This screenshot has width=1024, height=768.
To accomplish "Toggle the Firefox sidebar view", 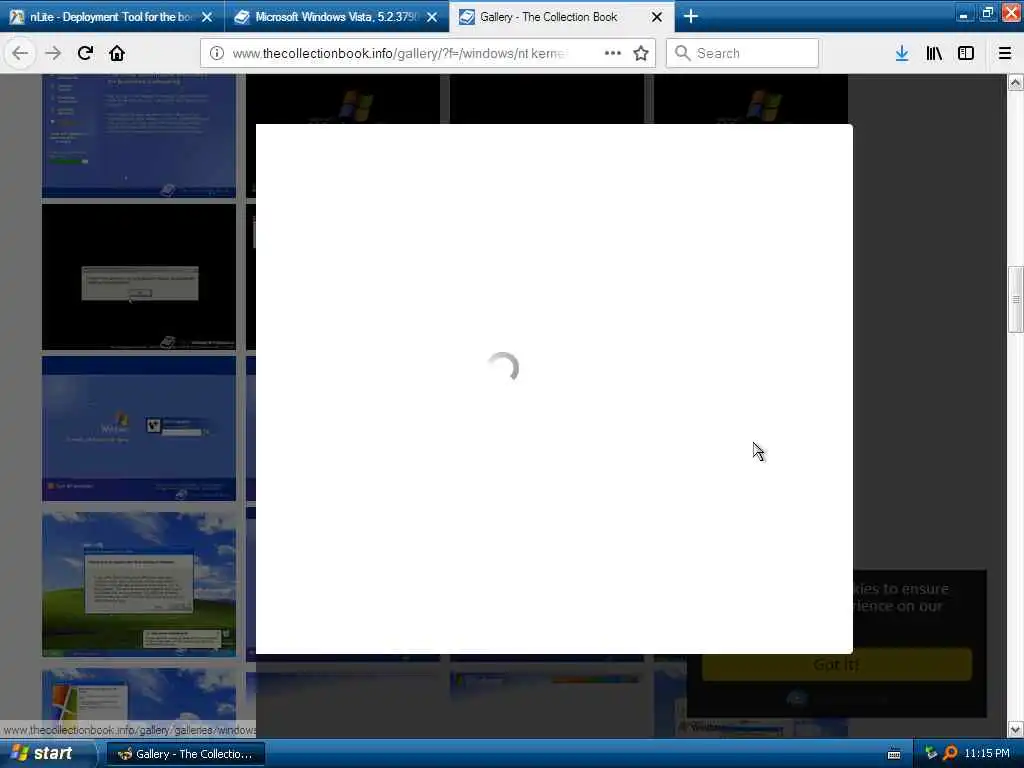I will (966, 53).
